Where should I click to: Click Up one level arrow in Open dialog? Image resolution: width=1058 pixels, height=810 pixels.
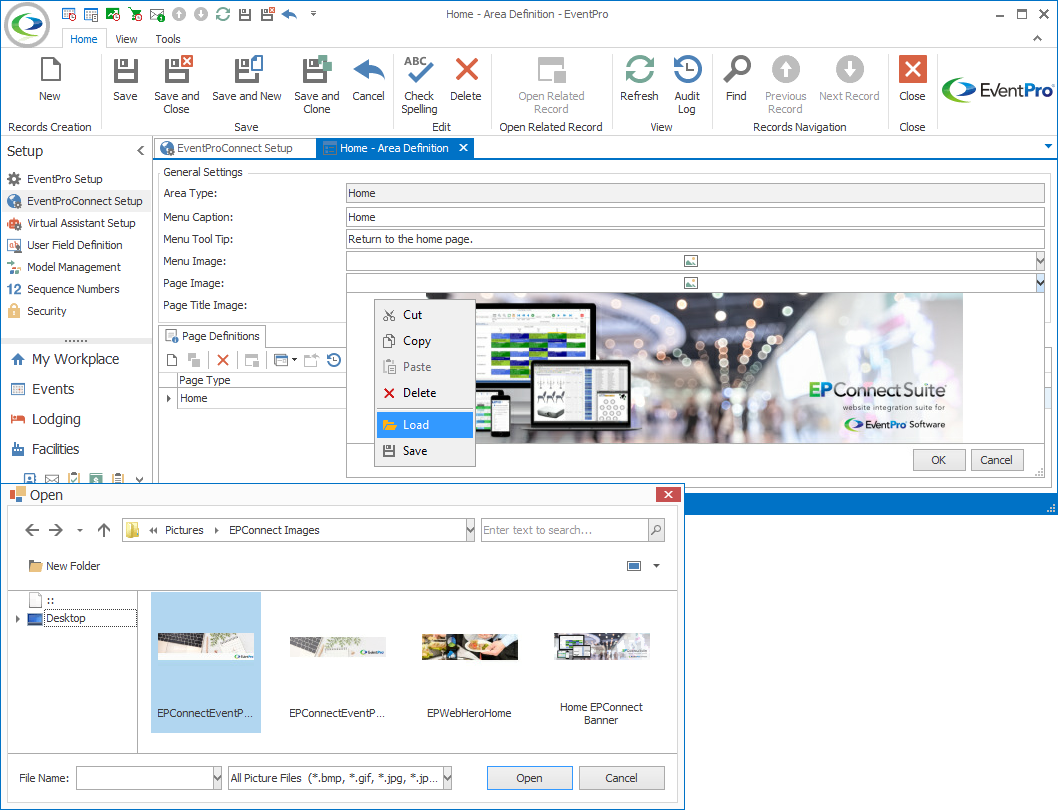tap(104, 531)
